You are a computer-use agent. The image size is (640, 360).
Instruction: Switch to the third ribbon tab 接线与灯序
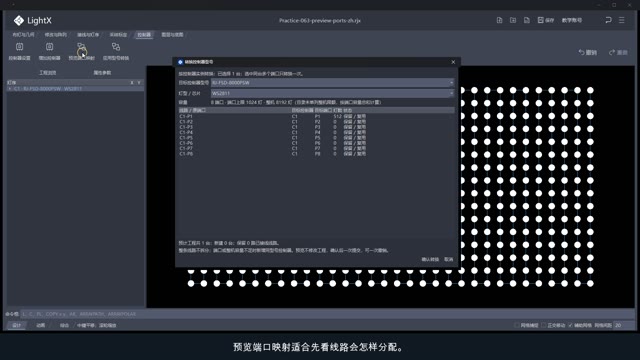tap(88, 35)
